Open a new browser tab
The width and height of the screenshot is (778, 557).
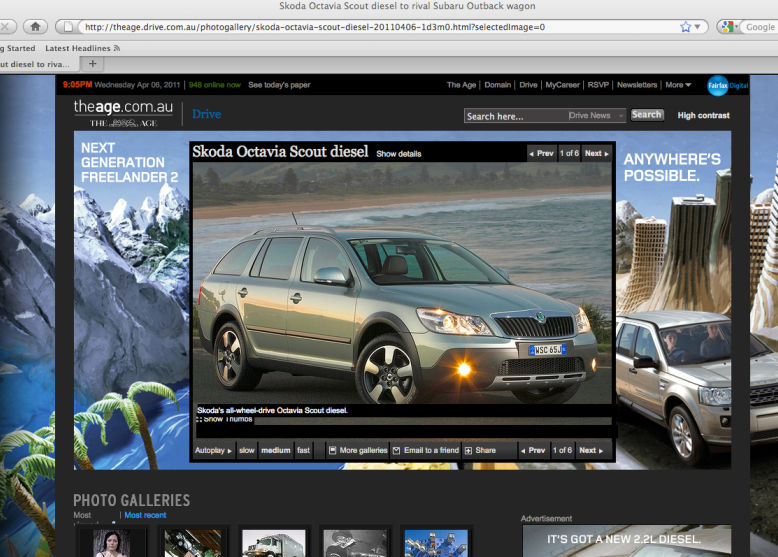pos(93,63)
